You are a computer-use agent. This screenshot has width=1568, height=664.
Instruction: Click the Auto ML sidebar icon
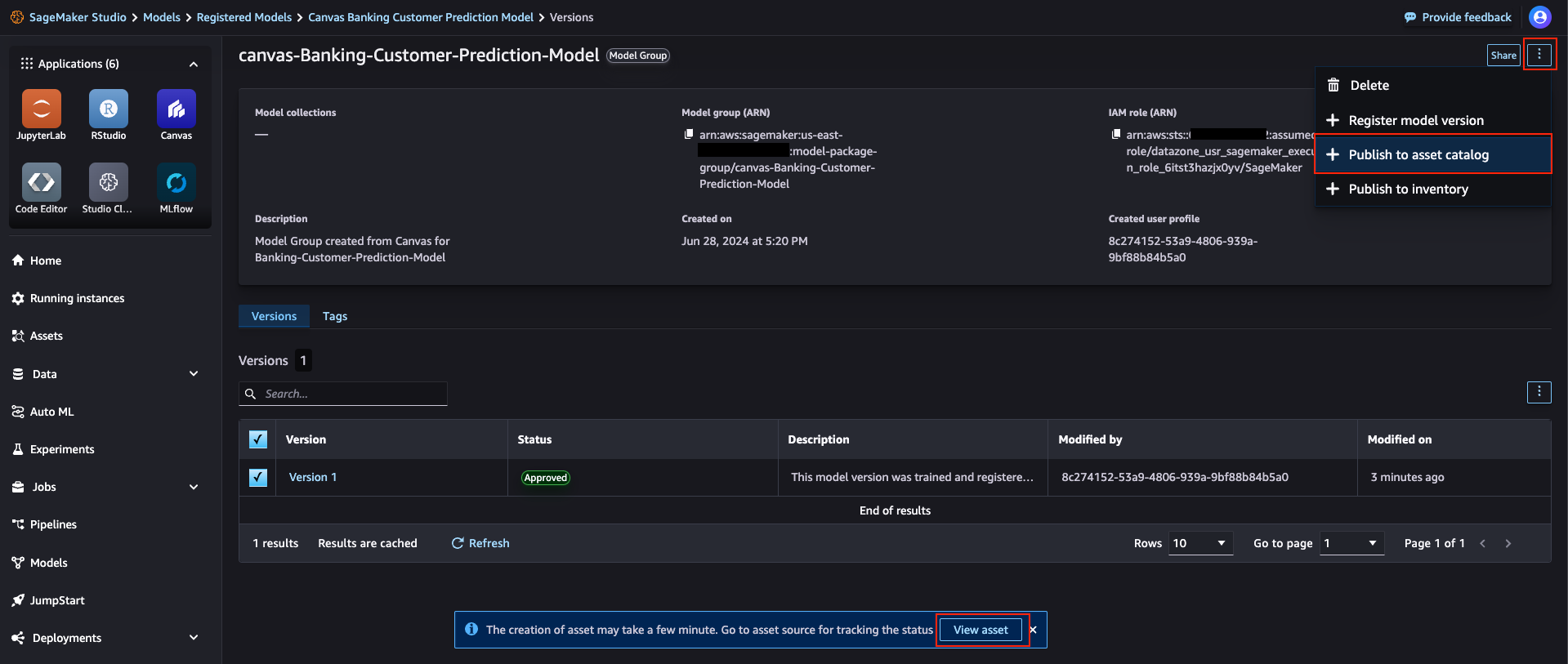click(x=18, y=412)
